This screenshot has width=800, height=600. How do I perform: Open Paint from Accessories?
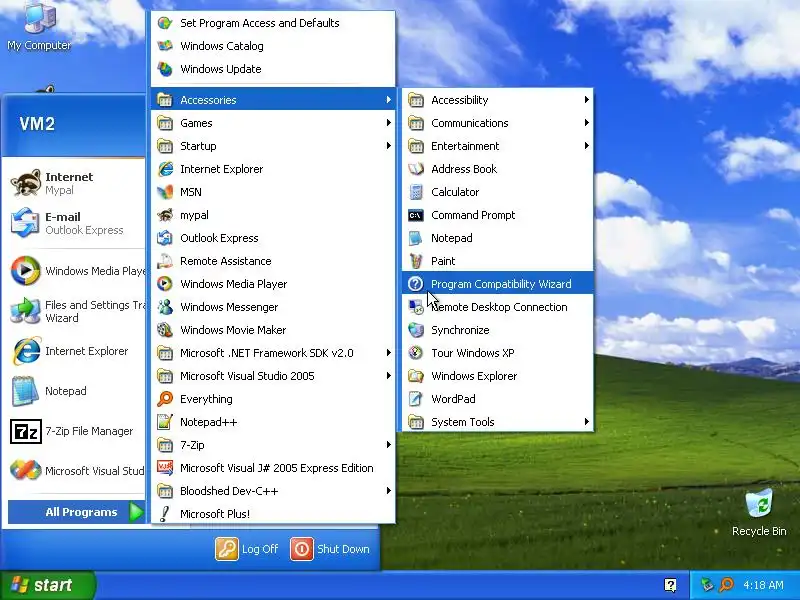tap(497, 261)
